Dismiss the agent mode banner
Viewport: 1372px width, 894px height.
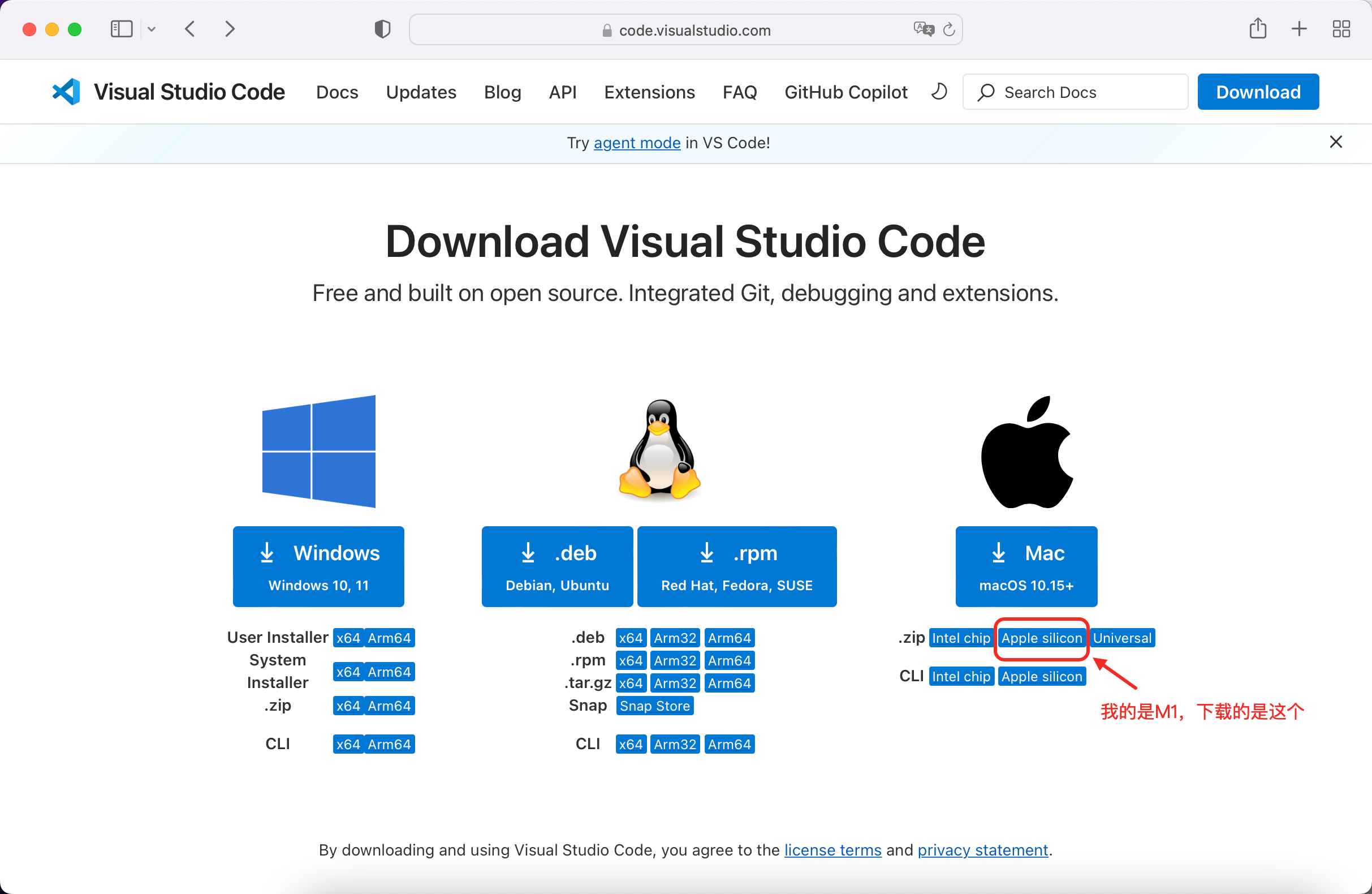click(1336, 142)
